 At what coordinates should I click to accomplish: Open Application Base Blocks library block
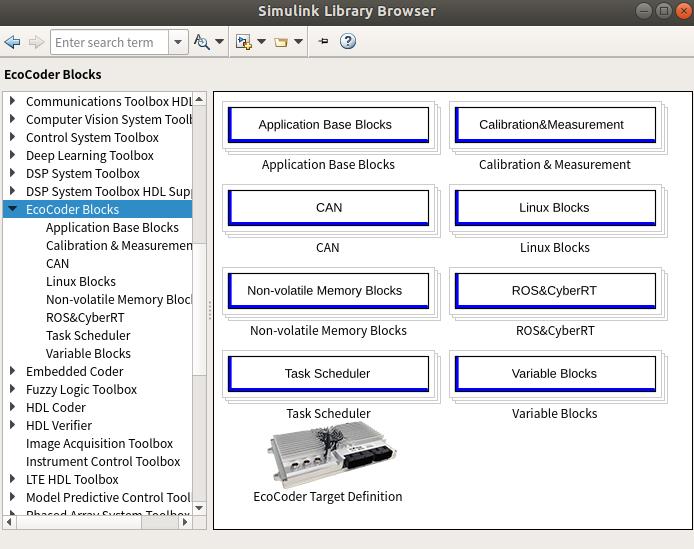pos(328,125)
